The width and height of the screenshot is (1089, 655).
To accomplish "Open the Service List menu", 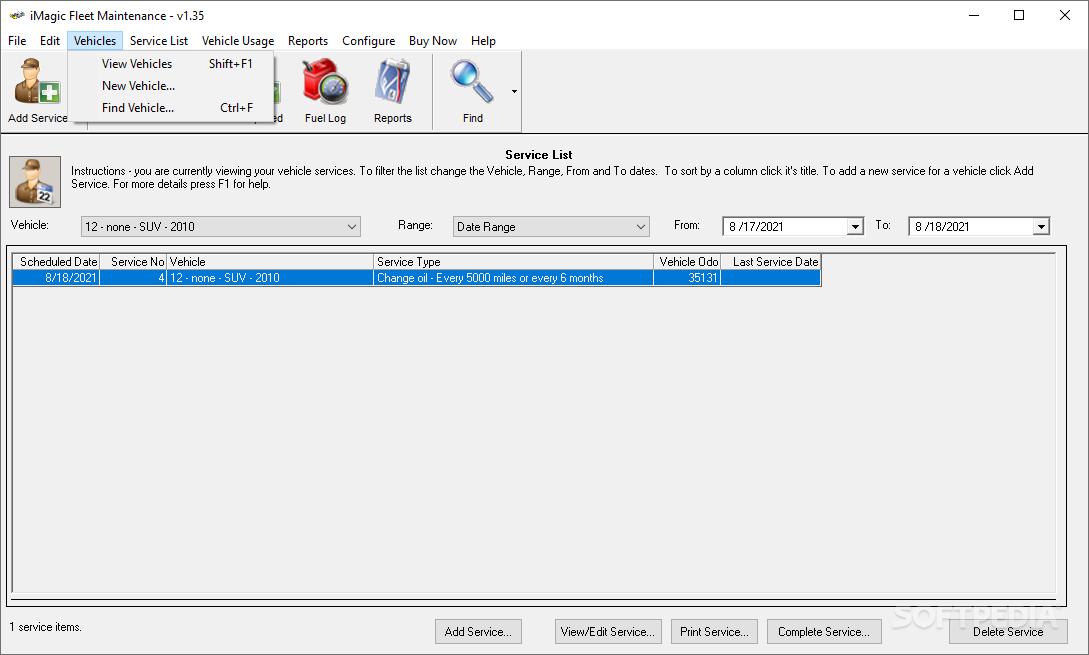I will (x=158, y=41).
